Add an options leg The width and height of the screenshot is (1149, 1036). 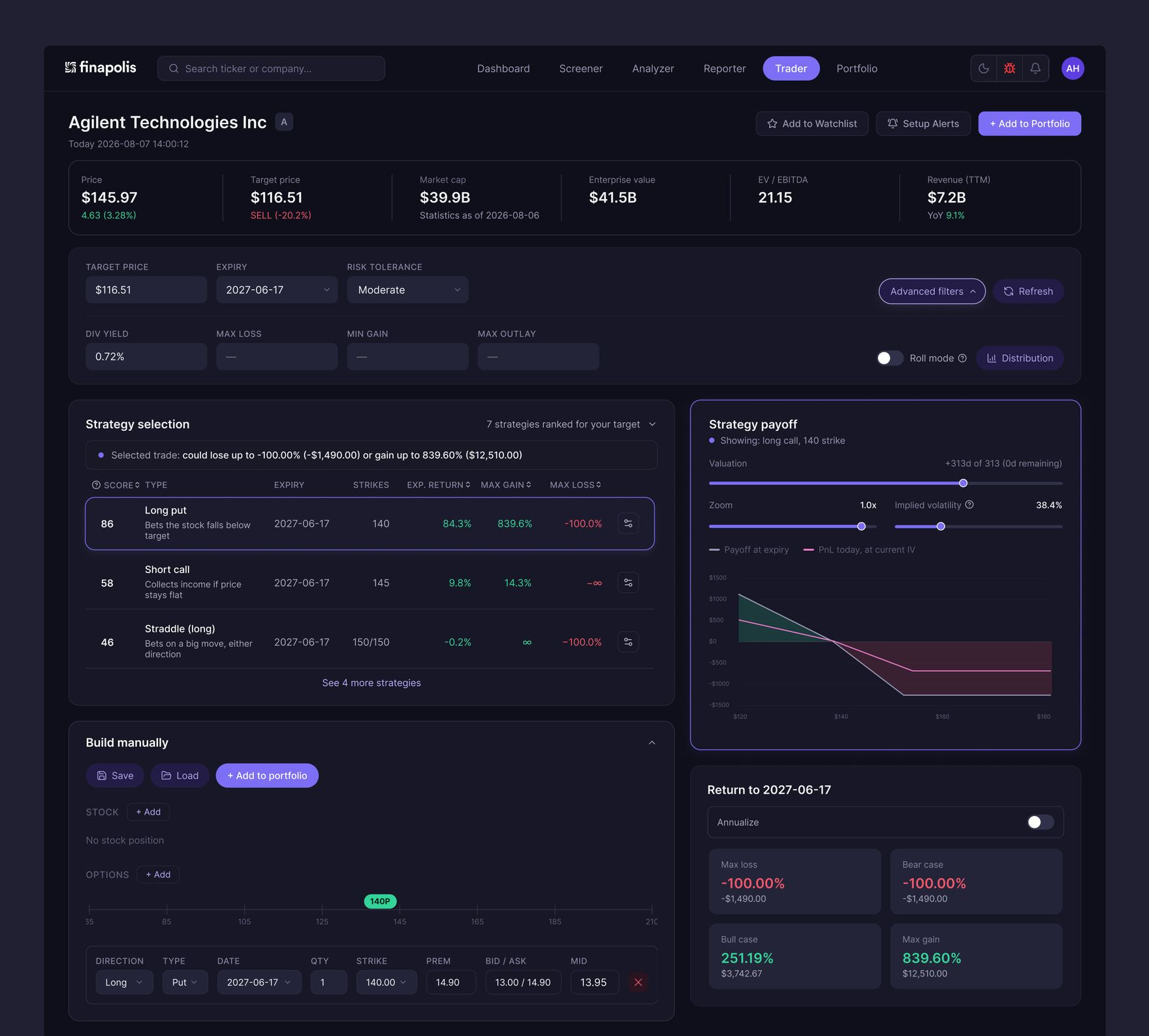[158, 875]
